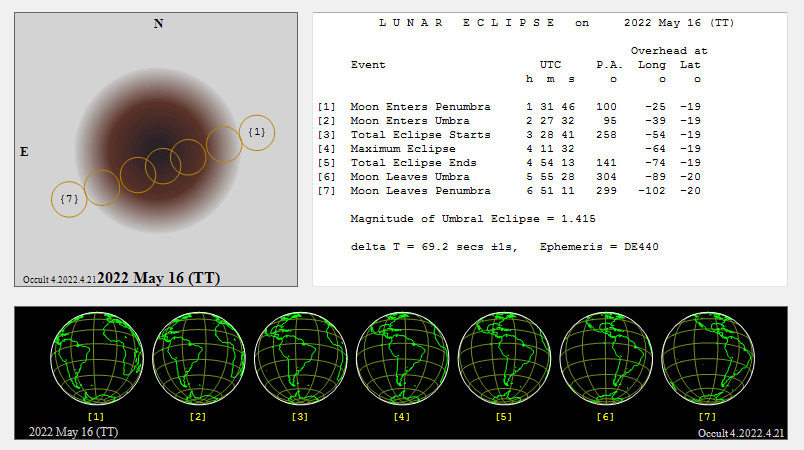Click the 'Moon Leaves Penumbra' event text
Screen dimensions: 804x450
420,191
